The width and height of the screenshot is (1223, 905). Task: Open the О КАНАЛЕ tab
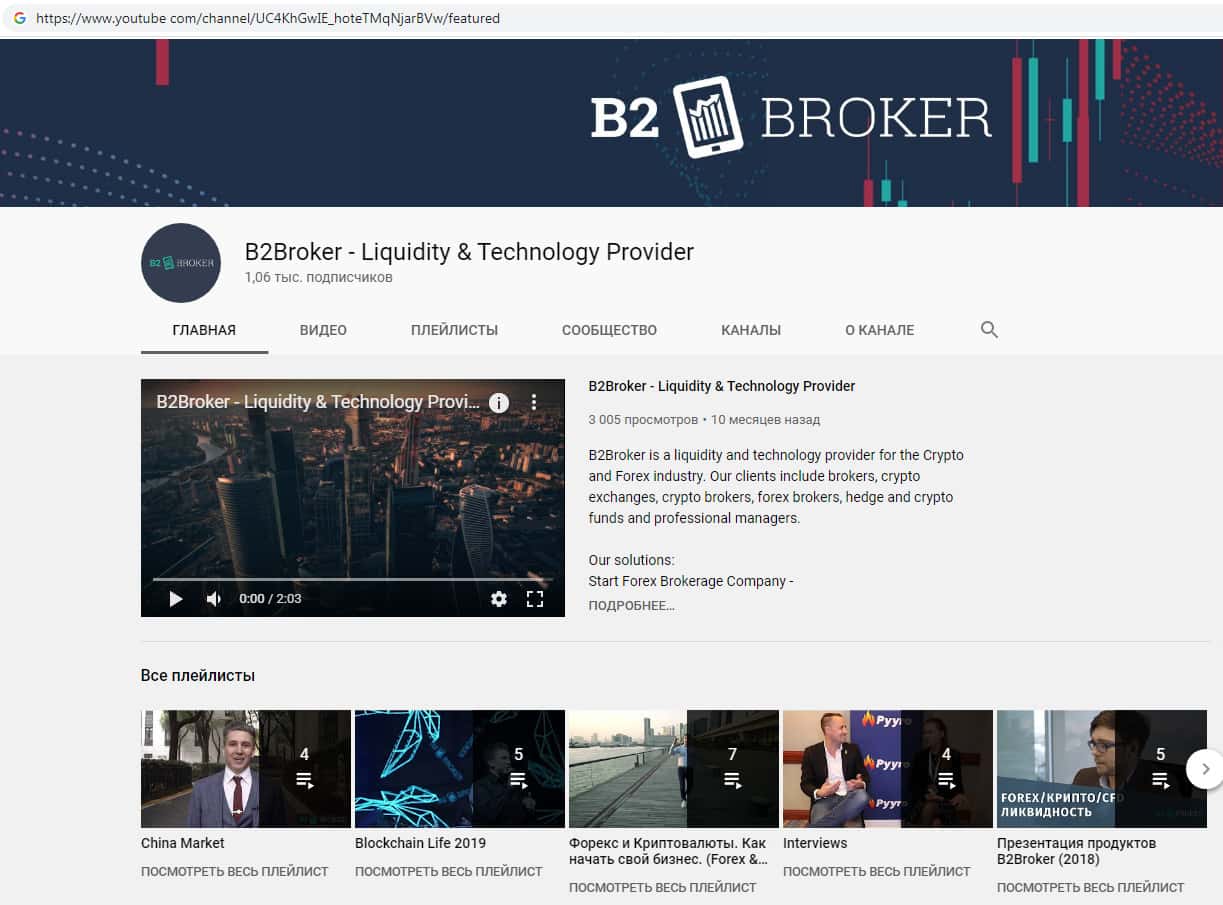click(879, 330)
